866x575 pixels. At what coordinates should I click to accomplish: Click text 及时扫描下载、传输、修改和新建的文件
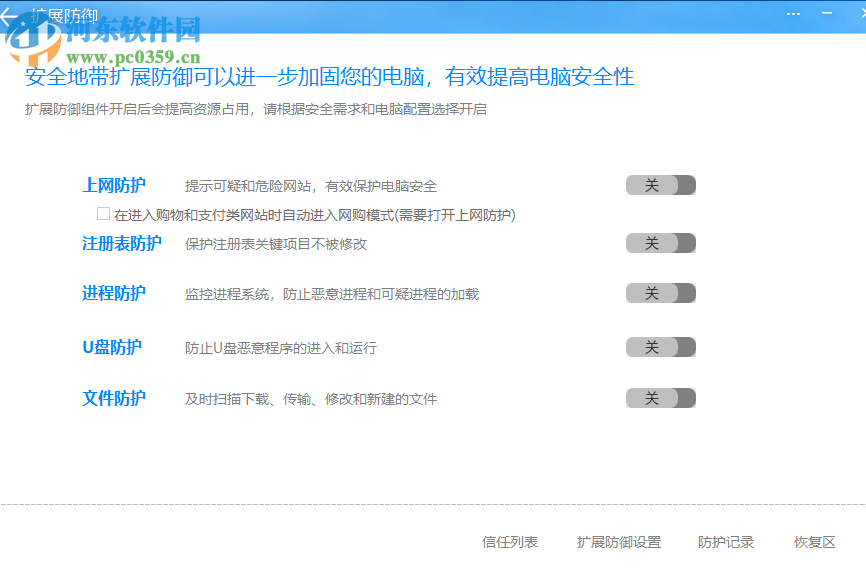click(x=310, y=399)
